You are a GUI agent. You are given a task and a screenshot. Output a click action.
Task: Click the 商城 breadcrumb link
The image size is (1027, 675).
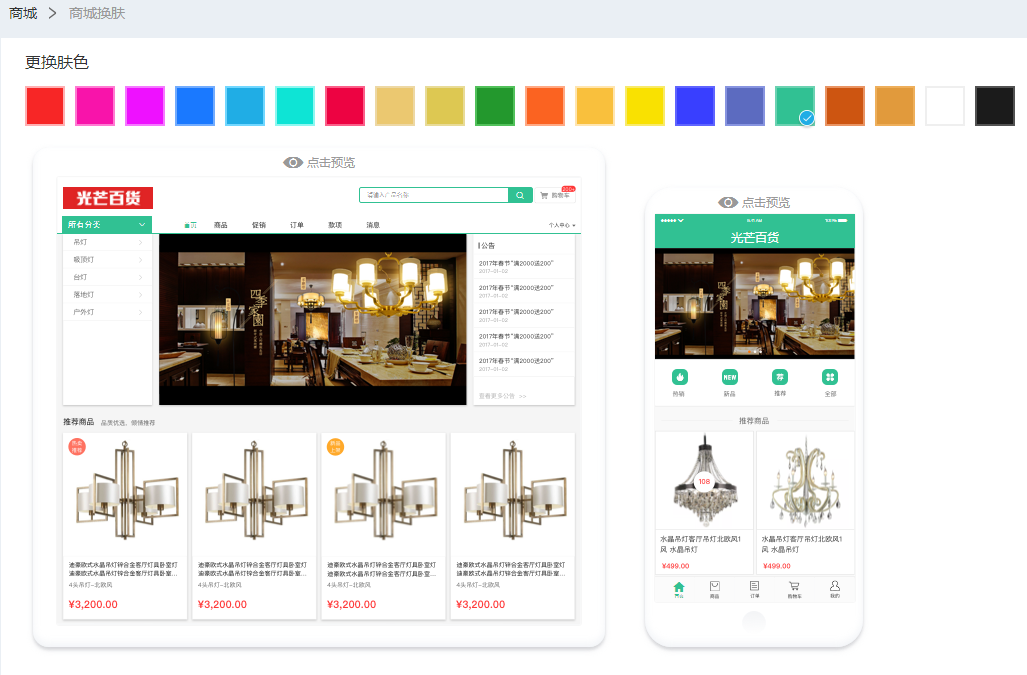tap(23, 13)
